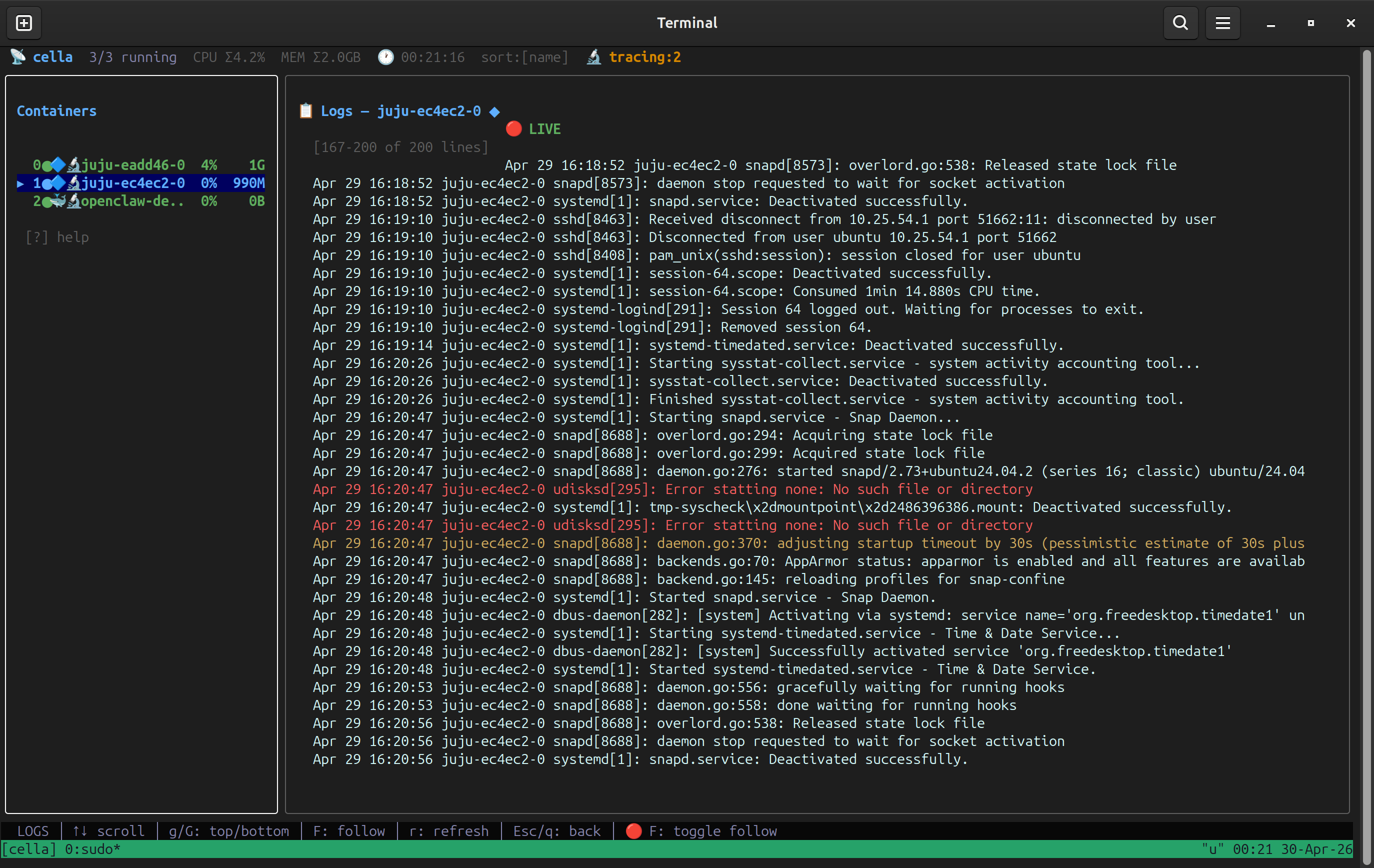The image size is (1374, 868).
Task: Click yellow daemon.go:370 startup timeout line
Action: 808,543
